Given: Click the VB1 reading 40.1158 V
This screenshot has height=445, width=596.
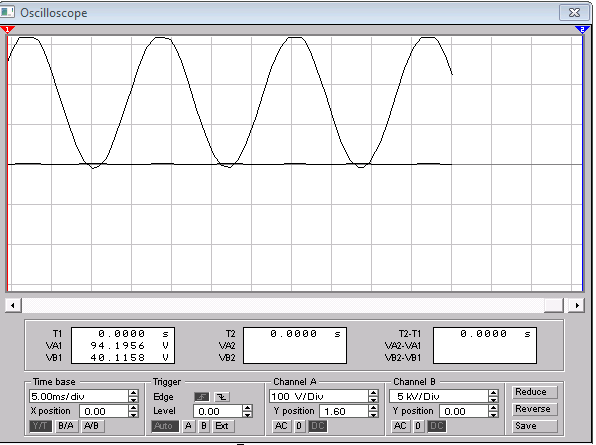Looking at the screenshot, I should click(129, 358).
